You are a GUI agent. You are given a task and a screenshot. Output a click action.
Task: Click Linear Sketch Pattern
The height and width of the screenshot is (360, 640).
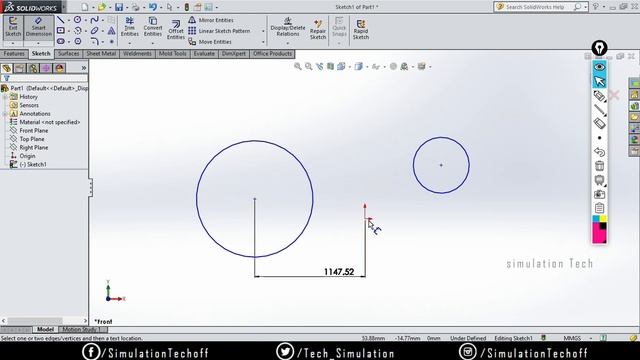click(x=220, y=31)
